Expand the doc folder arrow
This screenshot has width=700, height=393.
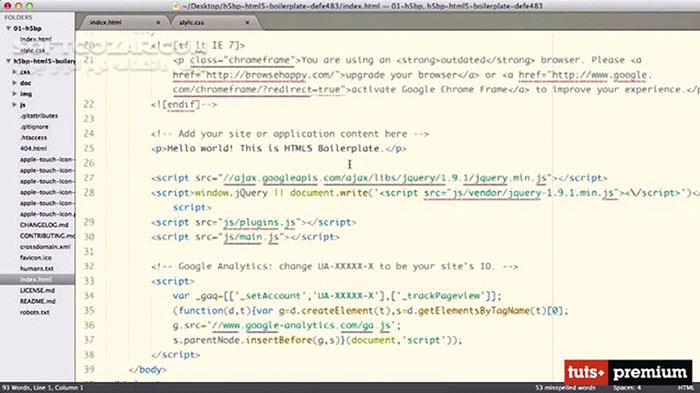(14, 83)
